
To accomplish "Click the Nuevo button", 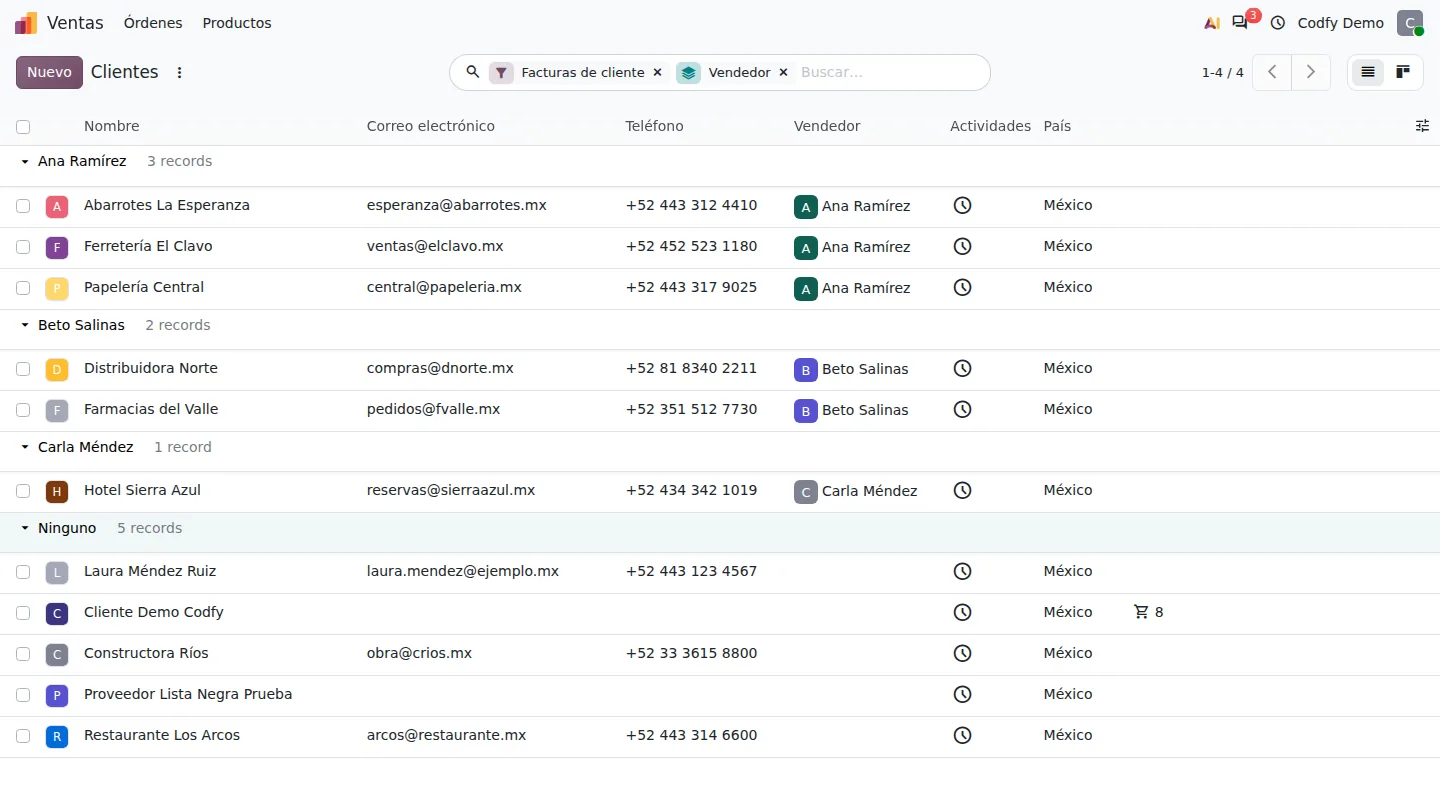I will pos(49,72).
